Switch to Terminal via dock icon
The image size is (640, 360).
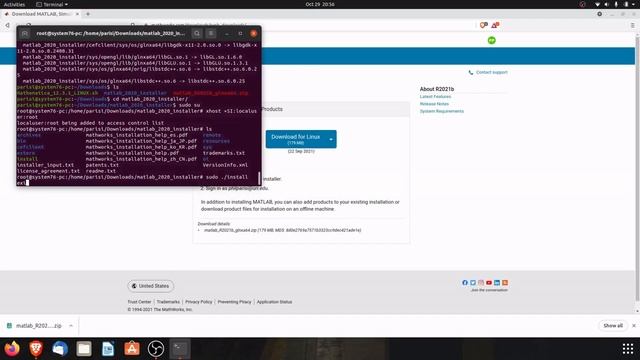pyautogui.click(x=180, y=349)
